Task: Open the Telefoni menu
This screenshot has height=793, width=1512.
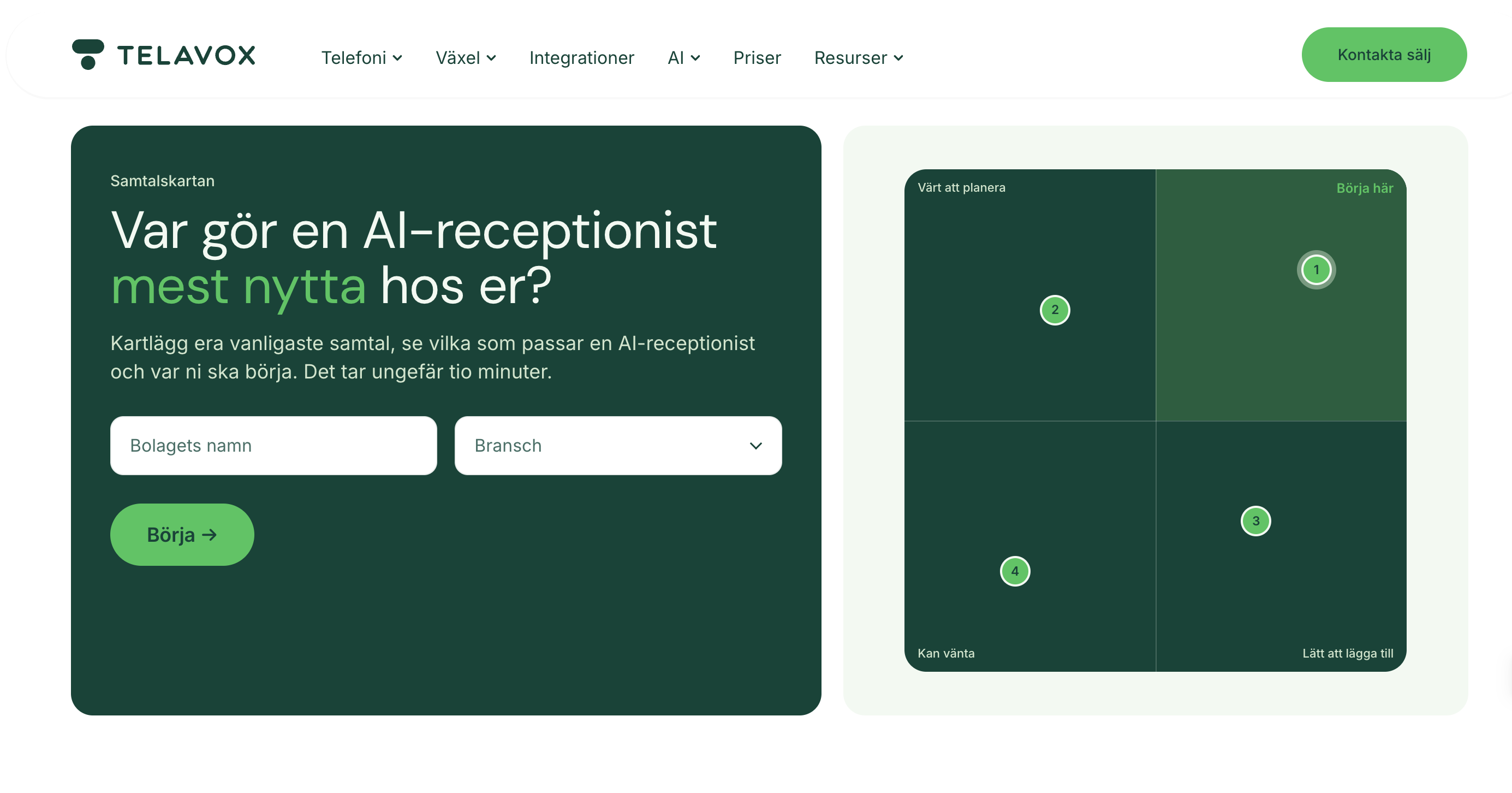Action: [361, 57]
